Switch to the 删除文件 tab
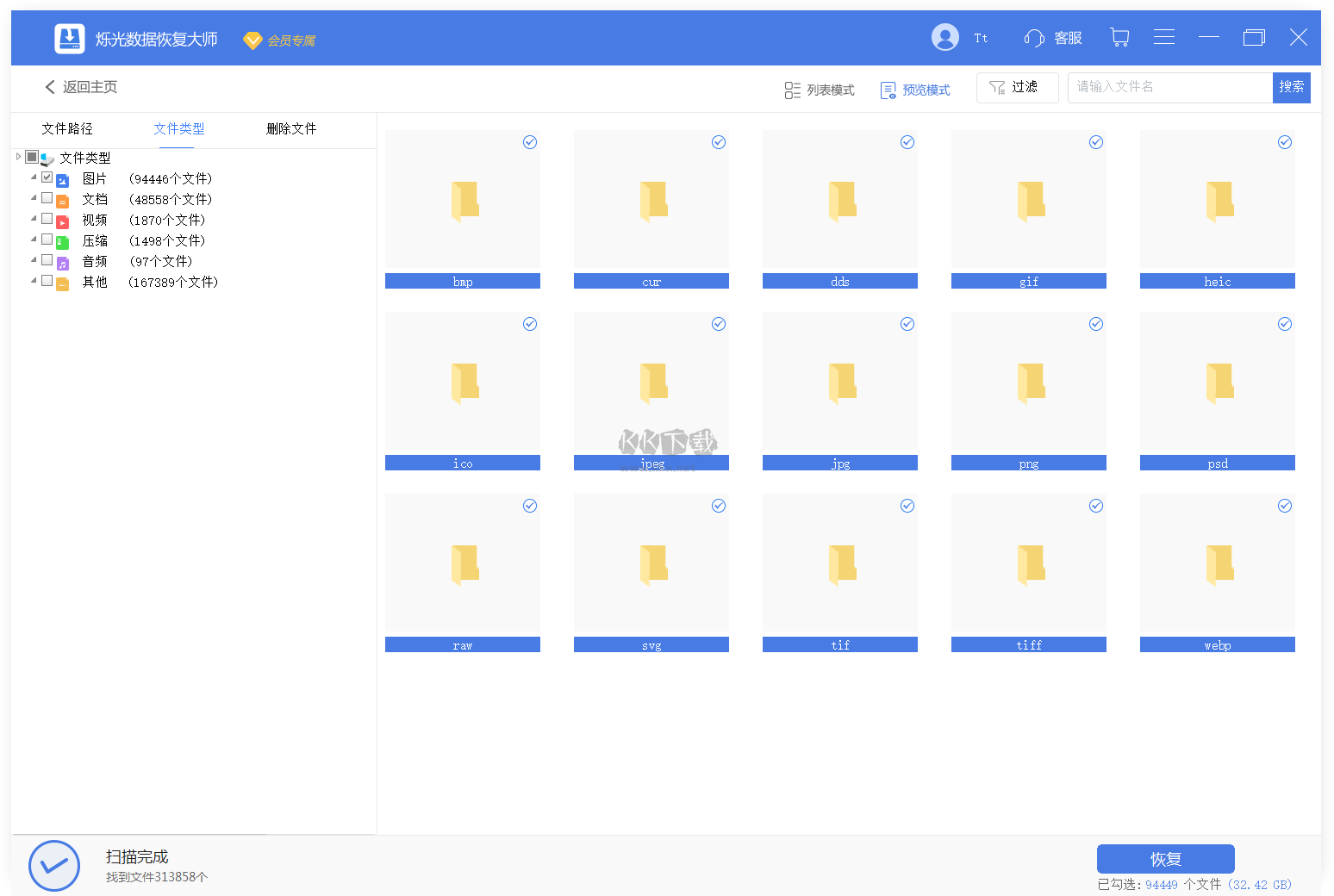This screenshot has height=896, width=1334. click(x=291, y=128)
